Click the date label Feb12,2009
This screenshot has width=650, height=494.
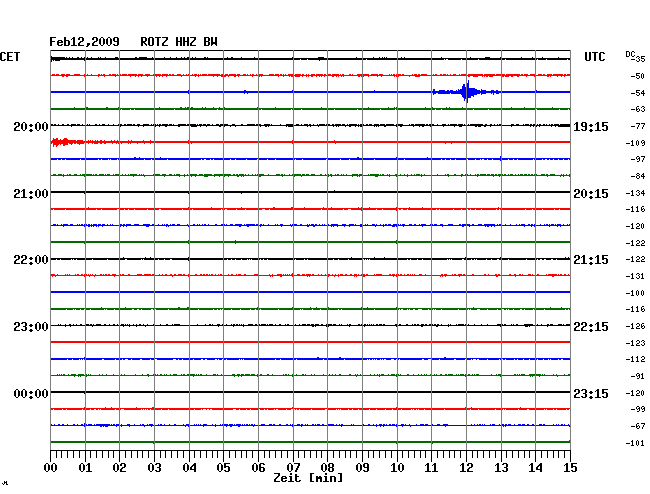pyautogui.click(x=84, y=42)
